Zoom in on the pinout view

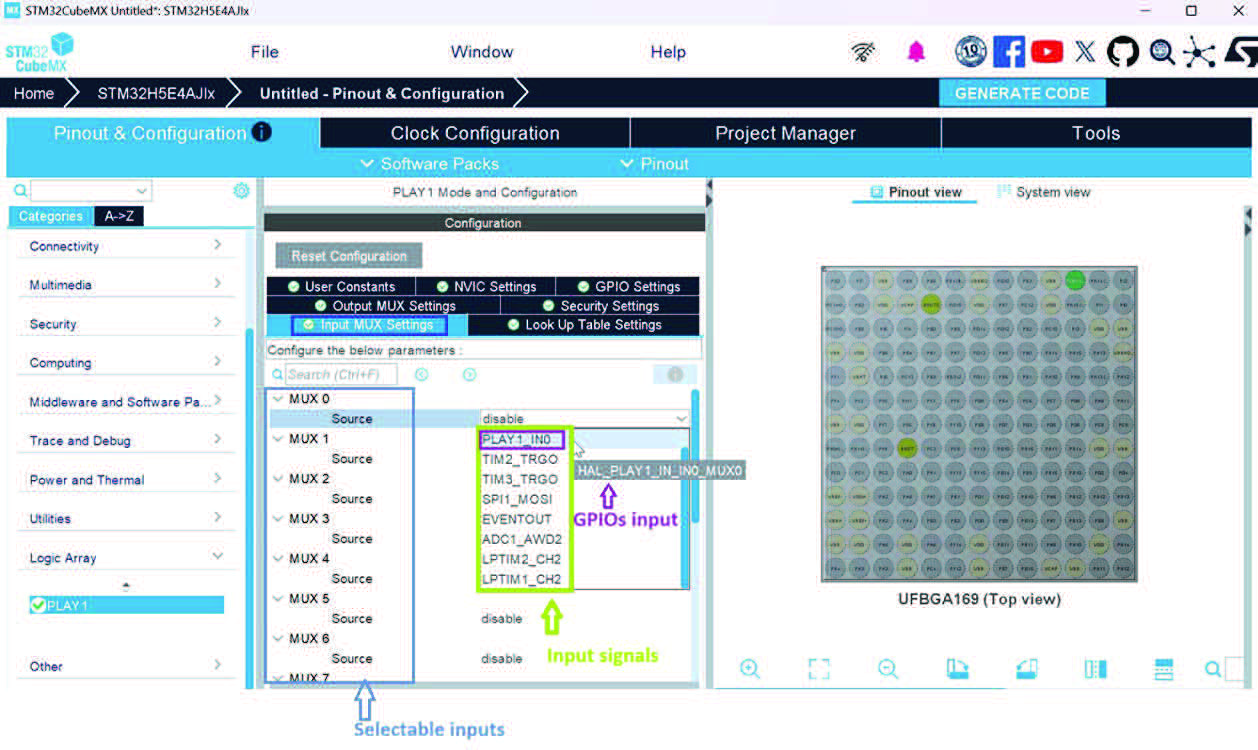click(x=750, y=669)
